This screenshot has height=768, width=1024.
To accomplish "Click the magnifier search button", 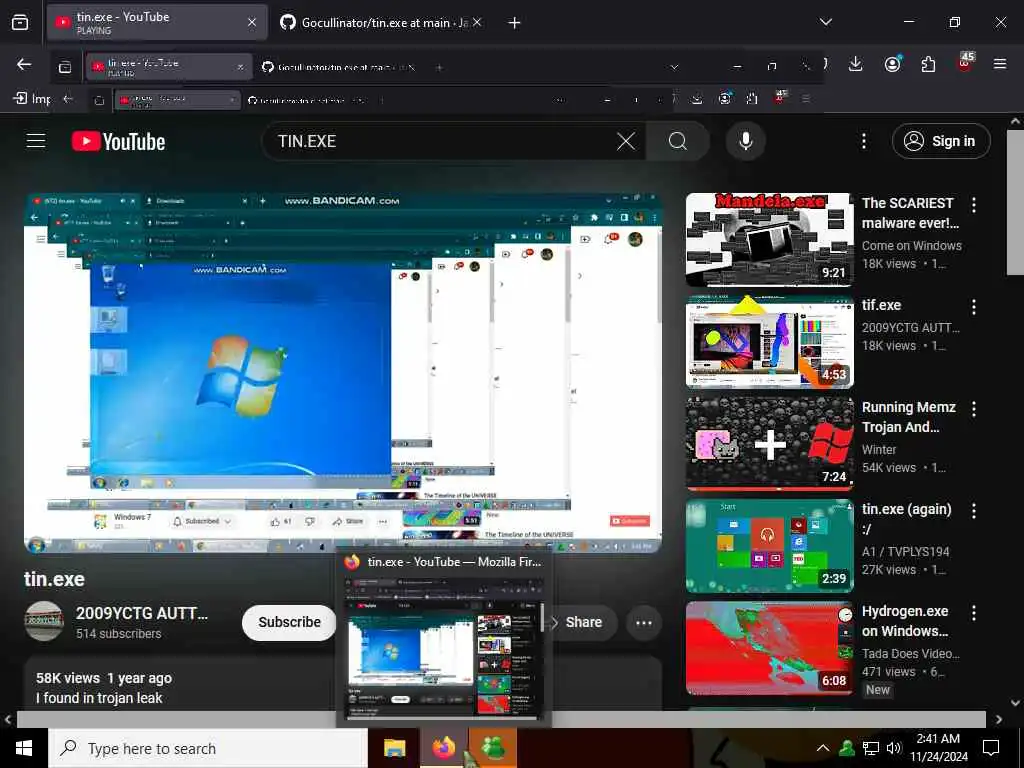I will click(x=677, y=141).
